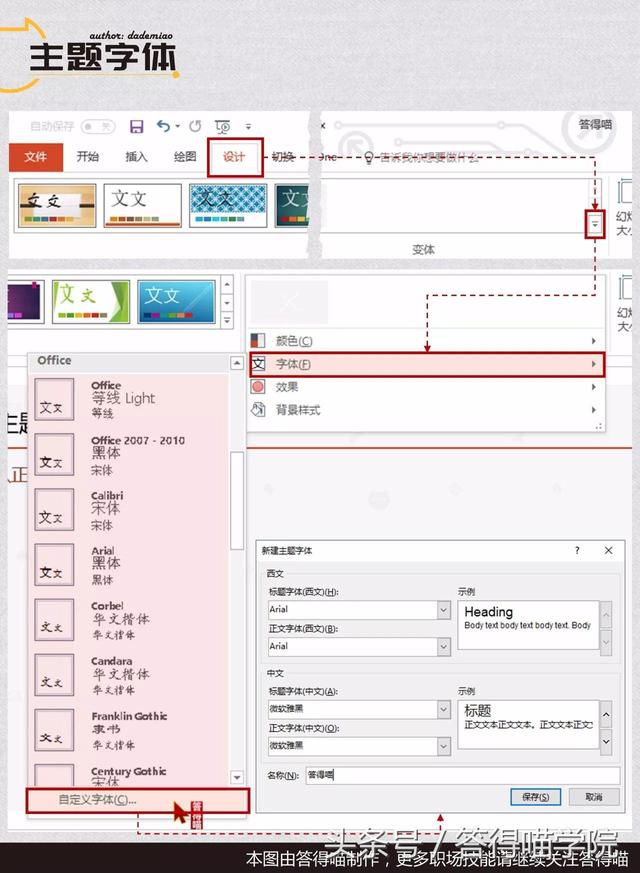The image size is (640, 873).
Task: Open the 颜色(C) submenu
Action: tap(426, 341)
